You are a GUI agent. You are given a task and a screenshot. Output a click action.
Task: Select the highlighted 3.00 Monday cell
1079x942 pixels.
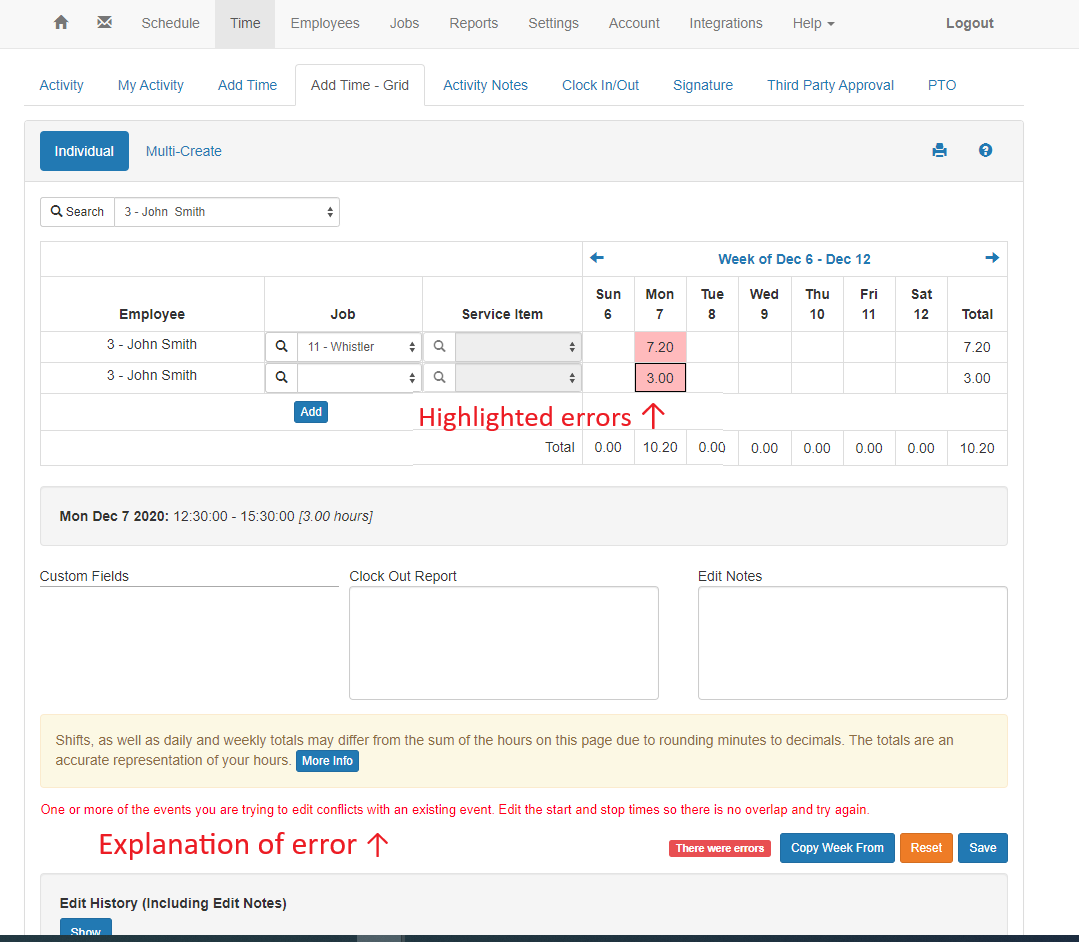(660, 378)
